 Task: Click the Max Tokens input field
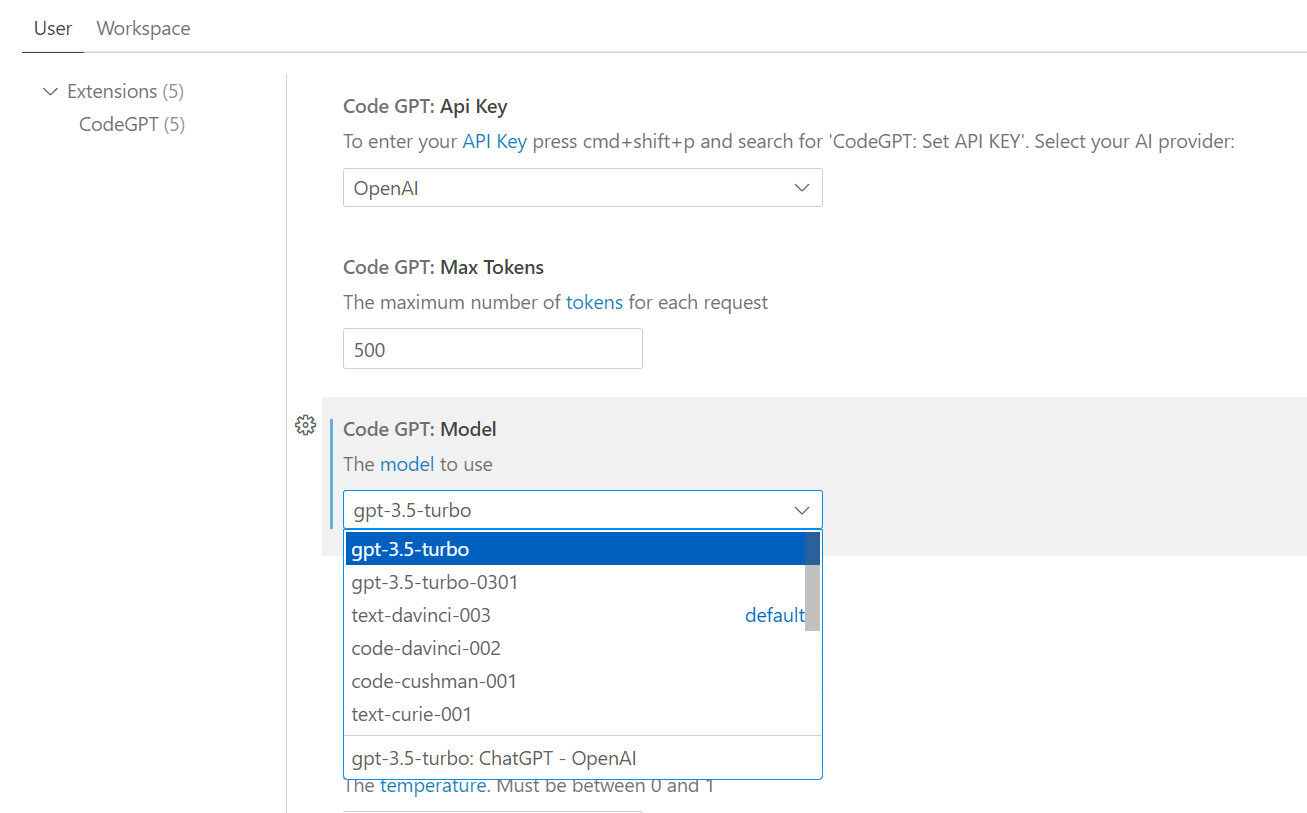492,350
